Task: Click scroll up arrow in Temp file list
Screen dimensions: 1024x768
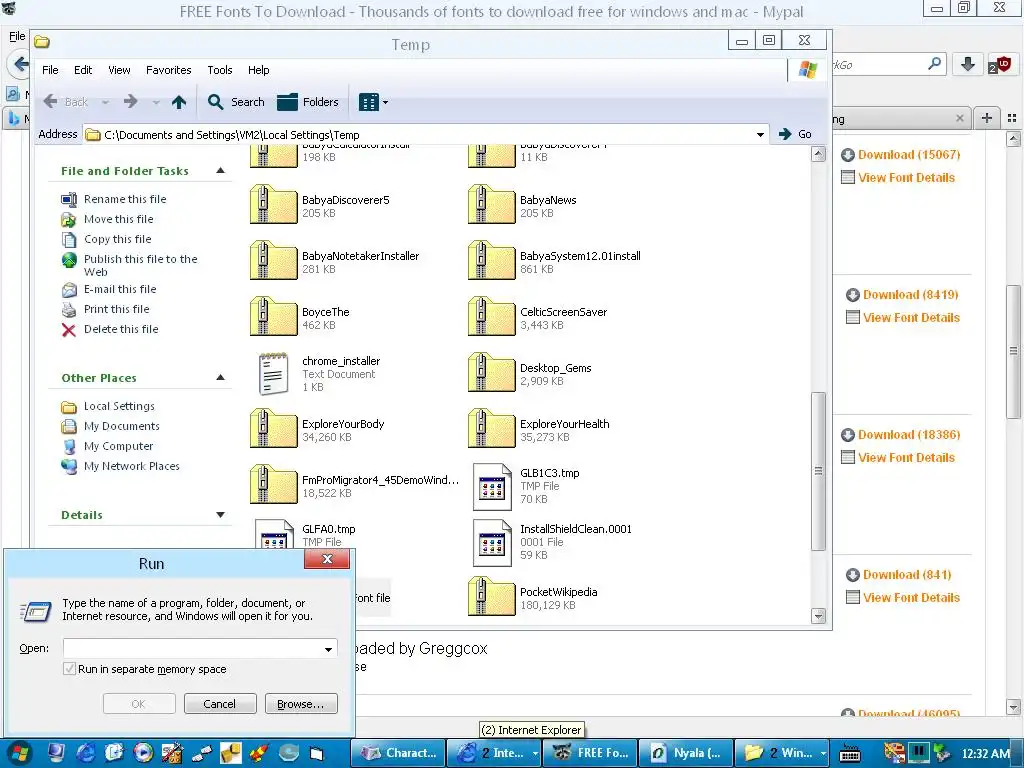Action: tap(818, 154)
